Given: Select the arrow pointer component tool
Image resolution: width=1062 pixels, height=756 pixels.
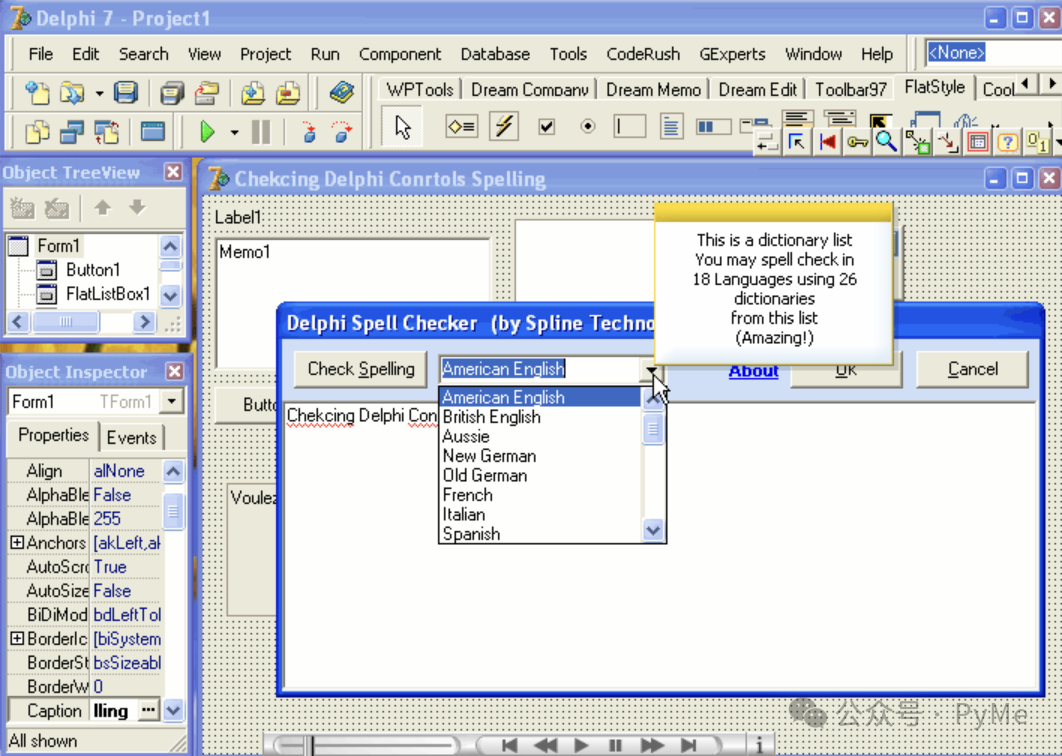Looking at the screenshot, I should (x=403, y=128).
